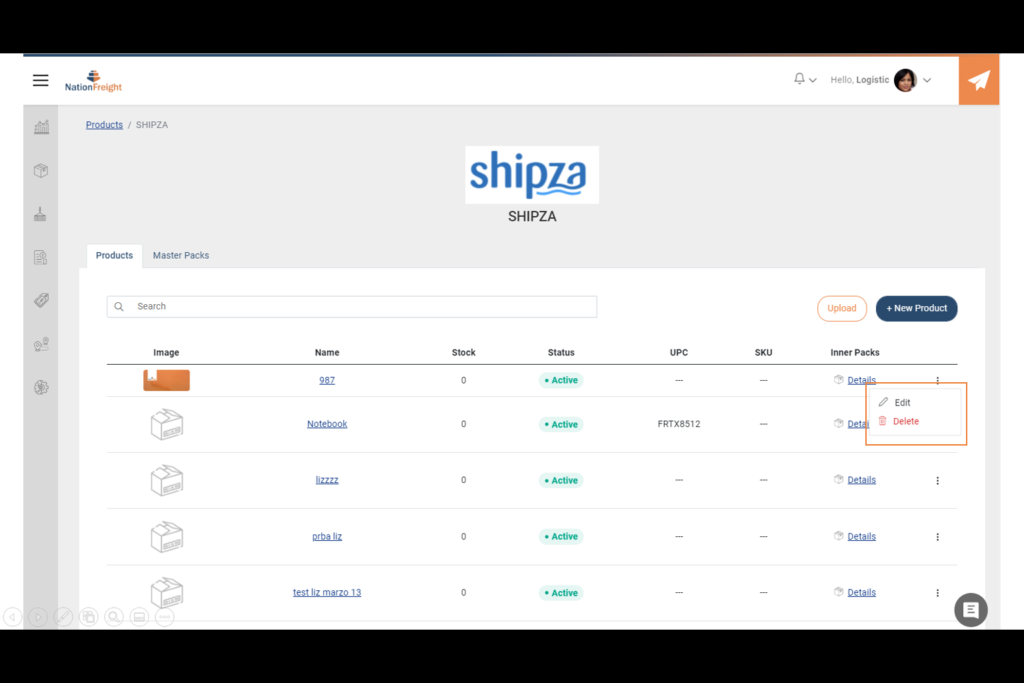Click the FRTX8512 UPC value
The height and width of the screenshot is (683, 1024).
679,424
